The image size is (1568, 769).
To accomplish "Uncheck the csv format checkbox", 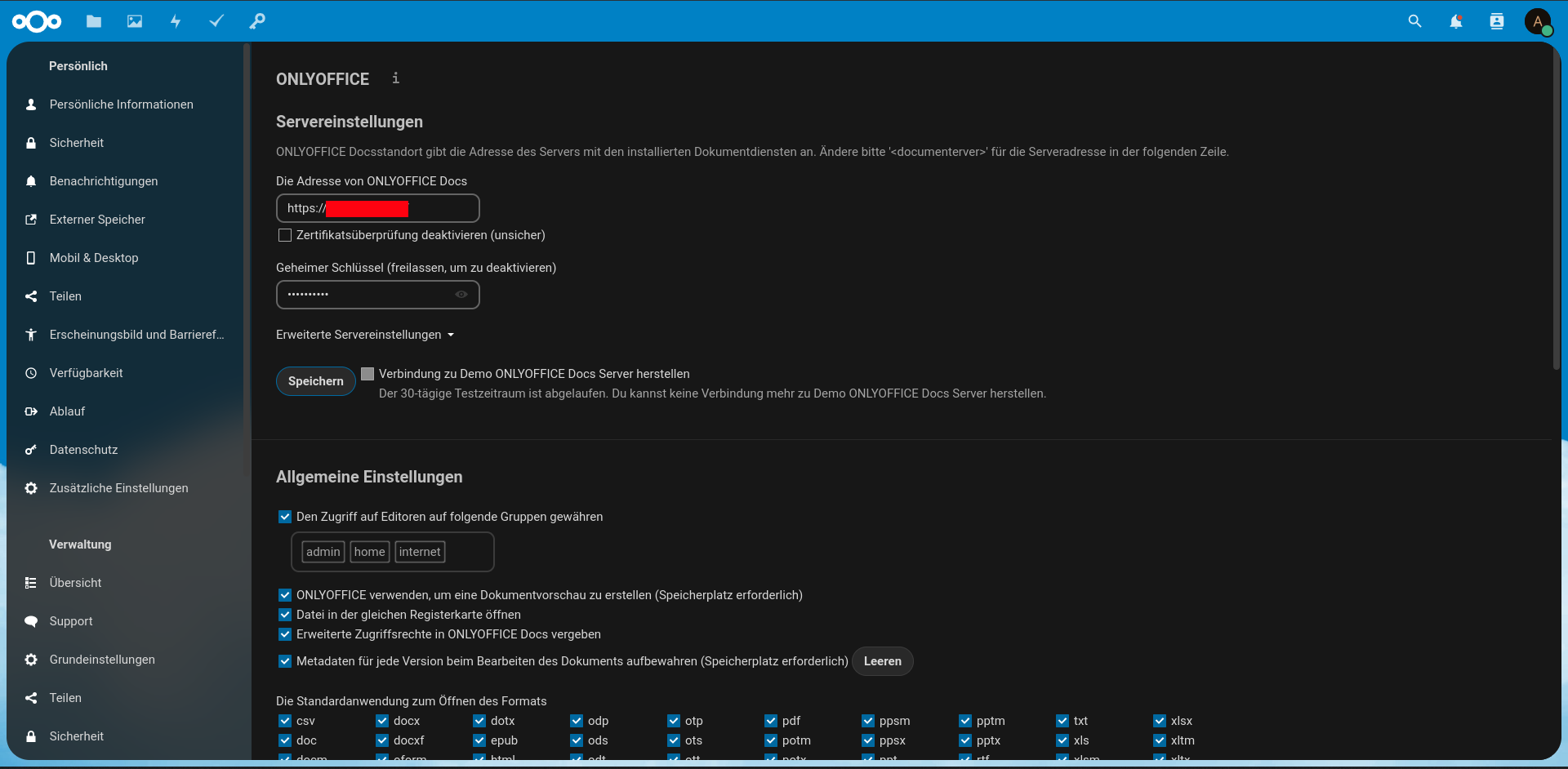I will click(285, 721).
